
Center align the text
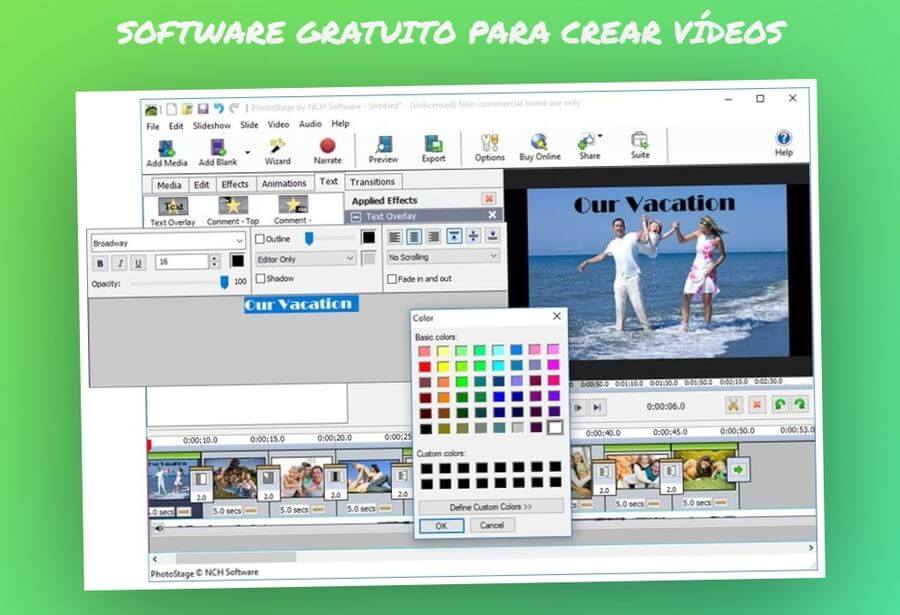click(x=414, y=236)
